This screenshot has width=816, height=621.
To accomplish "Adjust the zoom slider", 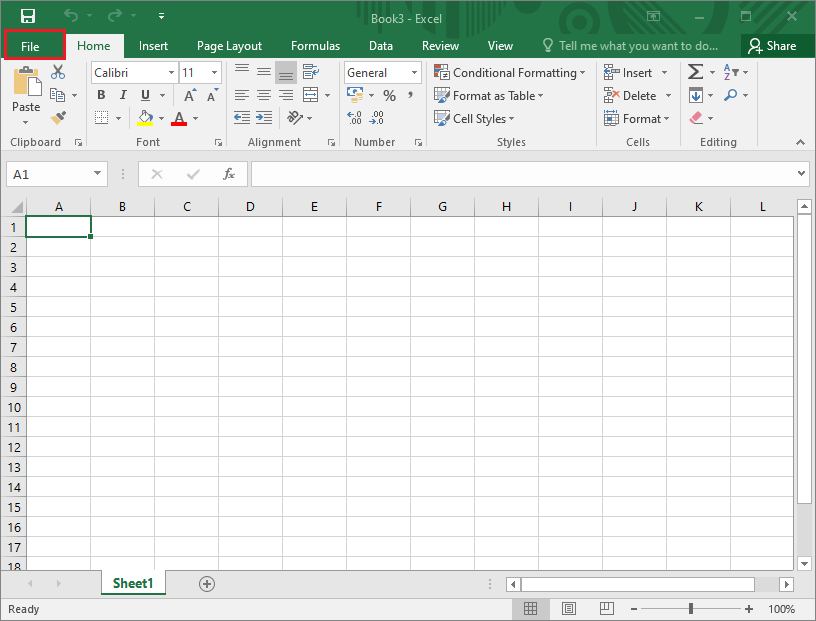I will point(691,608).
